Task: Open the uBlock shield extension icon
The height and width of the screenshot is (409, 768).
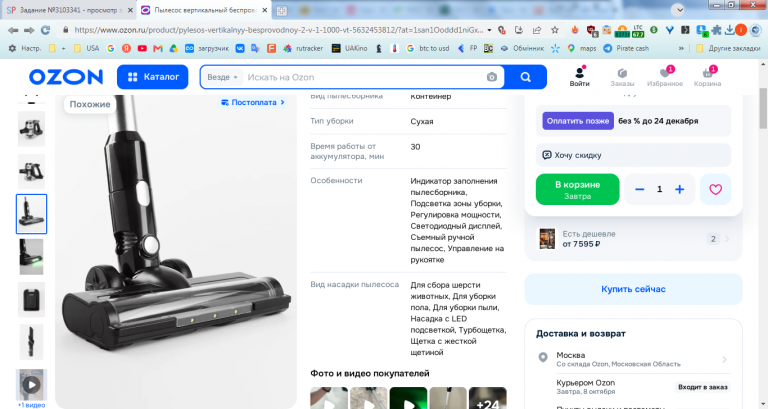Action: pyautogui.click(x=591, y=31)
